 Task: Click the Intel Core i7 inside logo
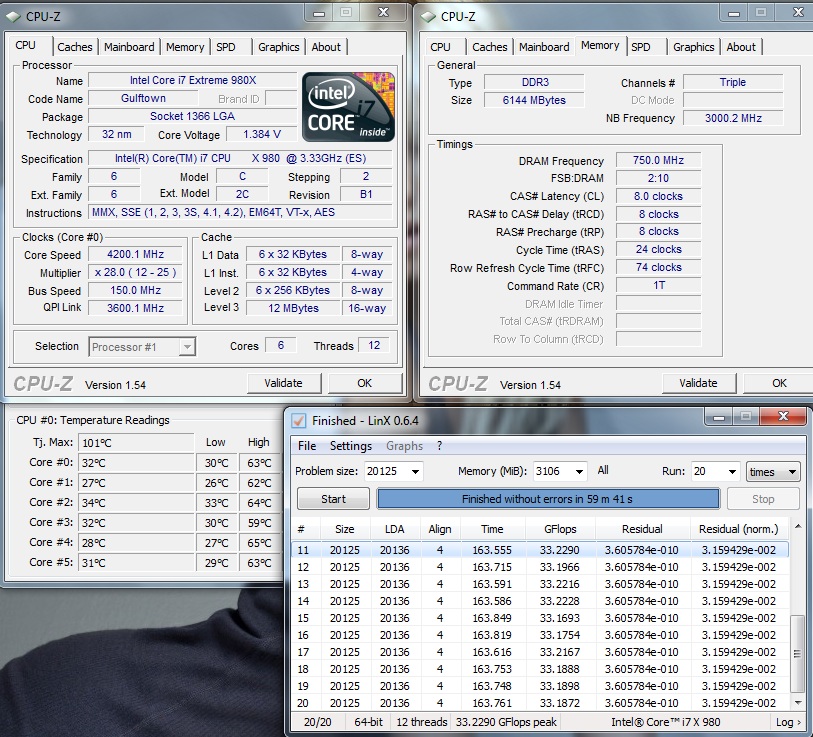tap(348, 107)
